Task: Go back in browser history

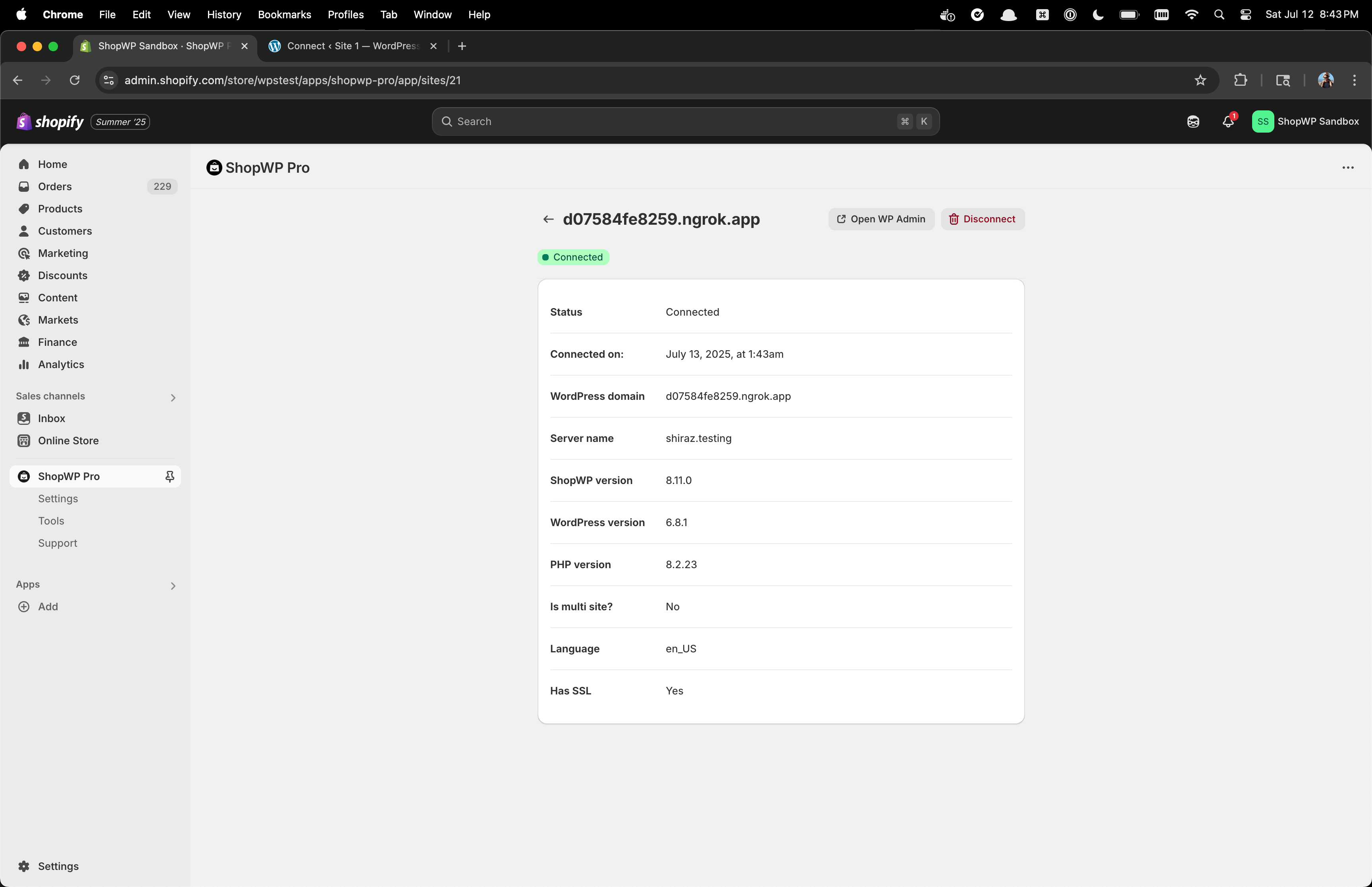Action: [17, 80]
